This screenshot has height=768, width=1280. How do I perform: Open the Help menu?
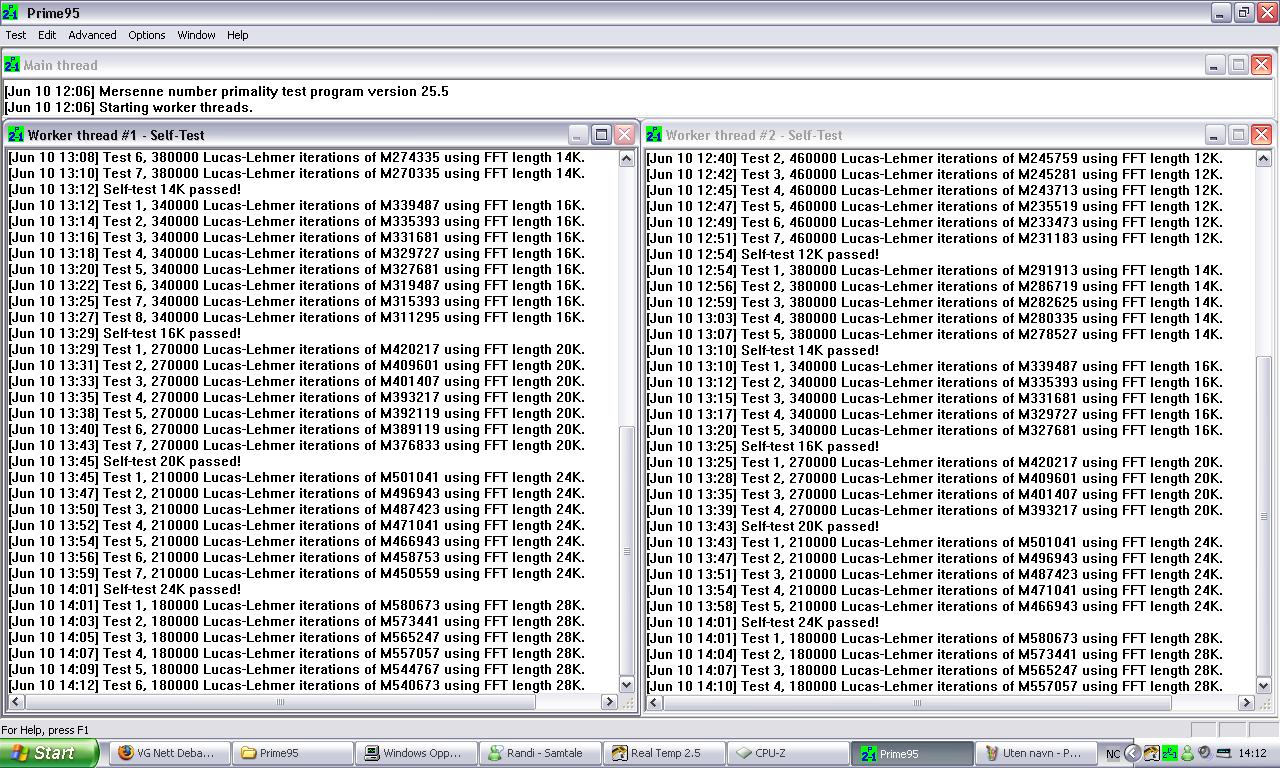(x=237, y=35)
